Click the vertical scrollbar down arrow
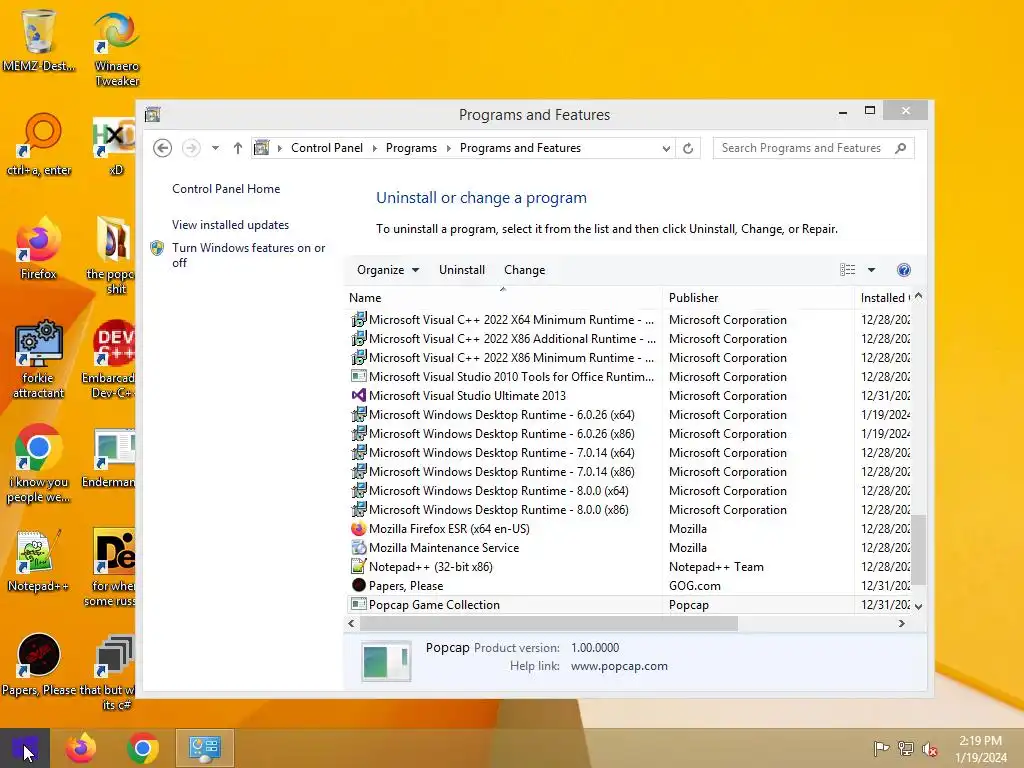The width and height of the screenshot is (1024, 768). pos(919,606)
